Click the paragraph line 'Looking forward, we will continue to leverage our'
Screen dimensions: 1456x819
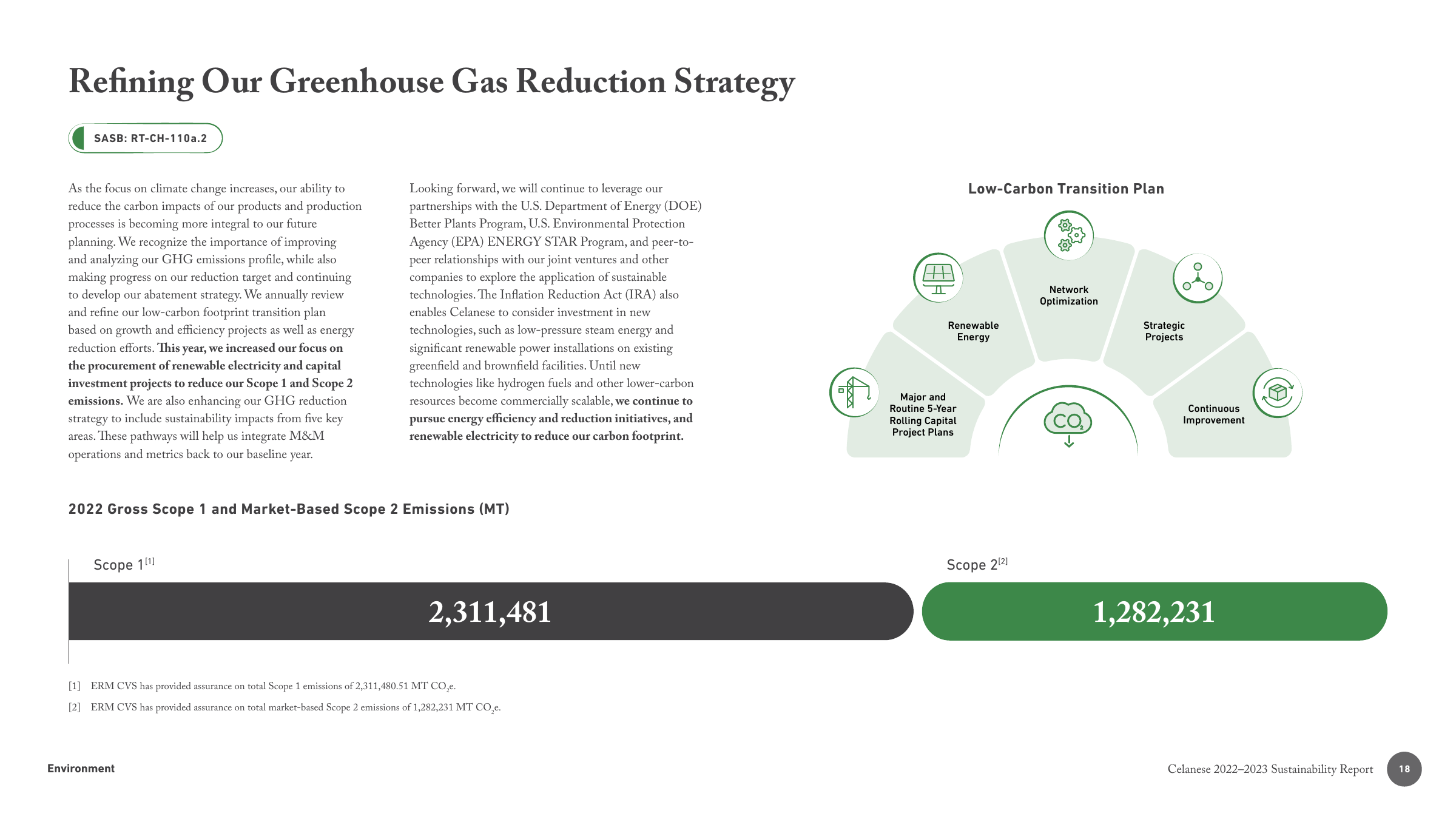pos(536,189)
